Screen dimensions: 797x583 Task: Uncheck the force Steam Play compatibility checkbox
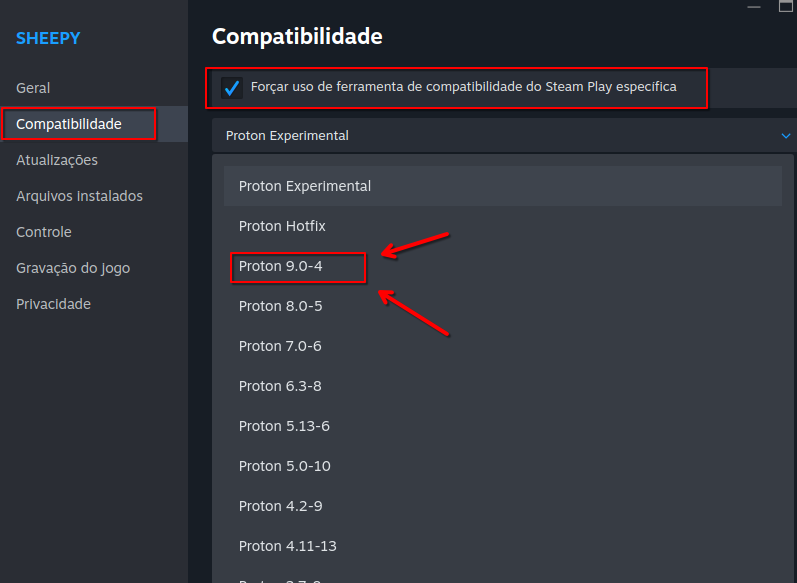point(232,88)
